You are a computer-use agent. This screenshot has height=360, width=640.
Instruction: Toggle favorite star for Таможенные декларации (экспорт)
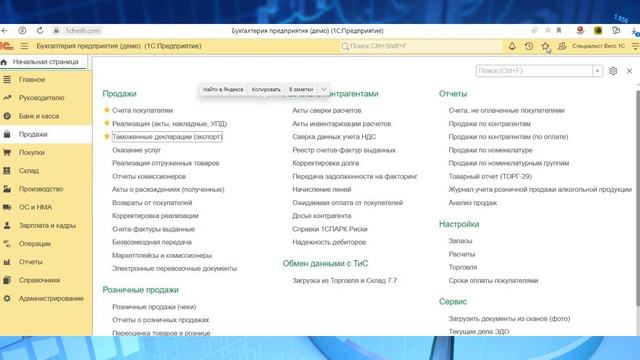[107, 137]
